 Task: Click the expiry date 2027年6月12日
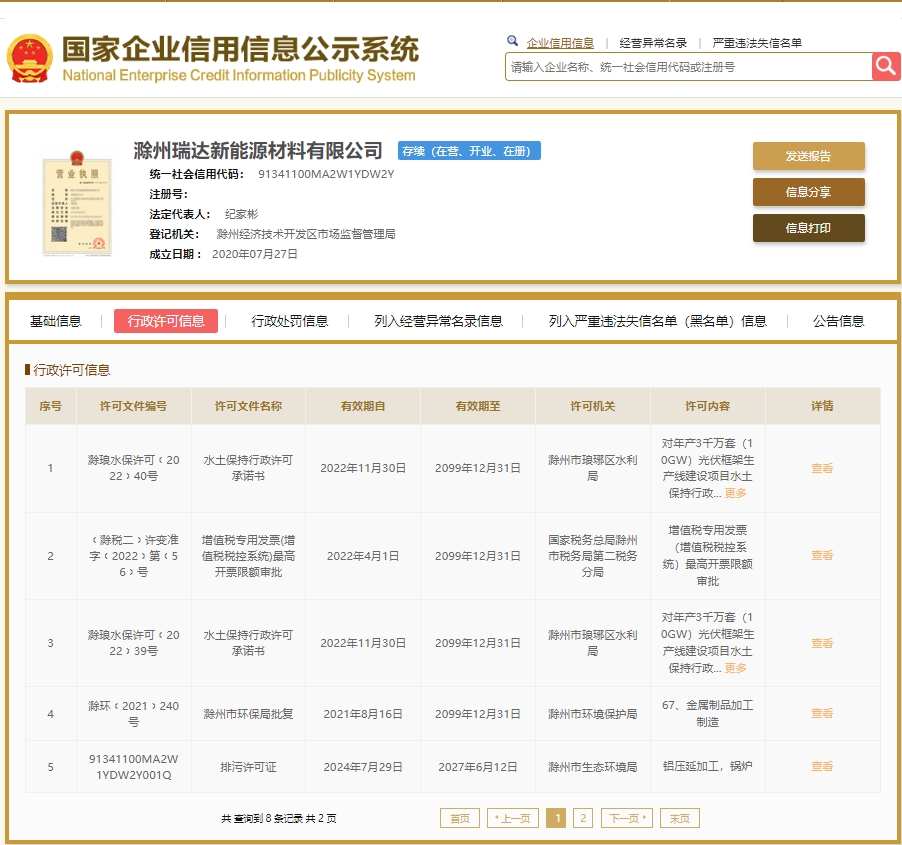(x=478, y=767)
